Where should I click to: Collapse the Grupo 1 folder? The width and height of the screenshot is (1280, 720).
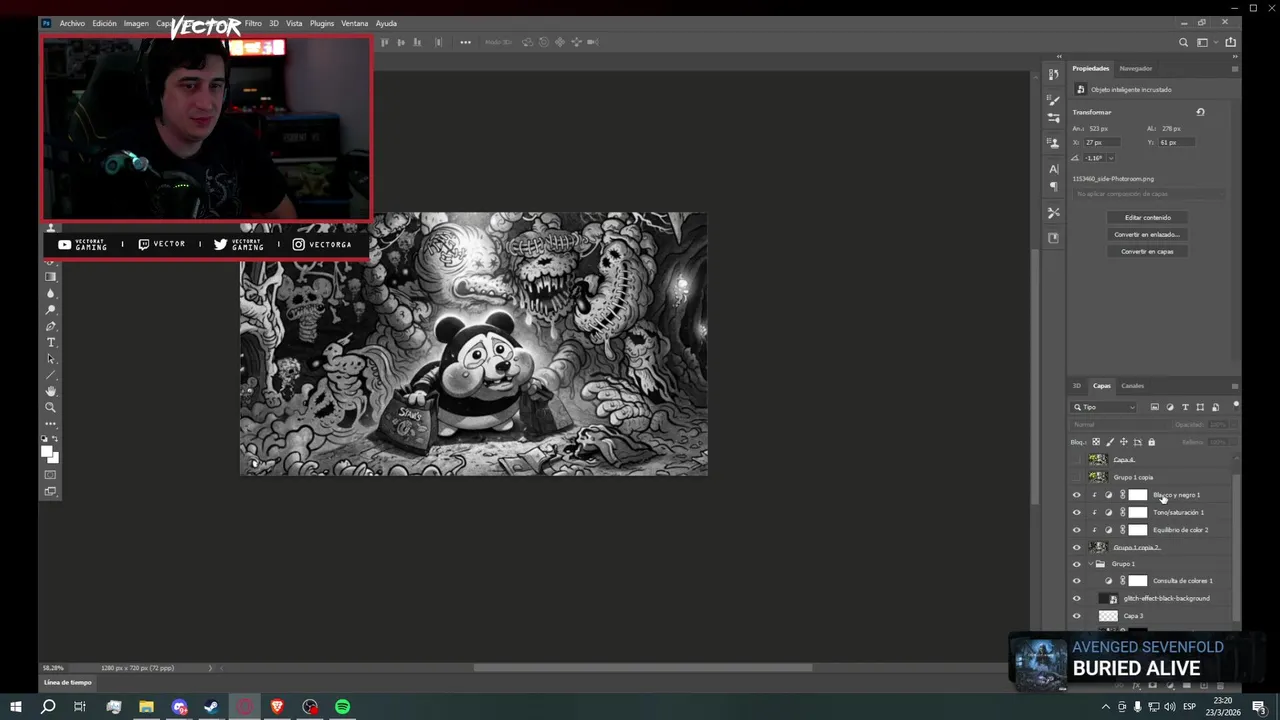coord(1090,564)
